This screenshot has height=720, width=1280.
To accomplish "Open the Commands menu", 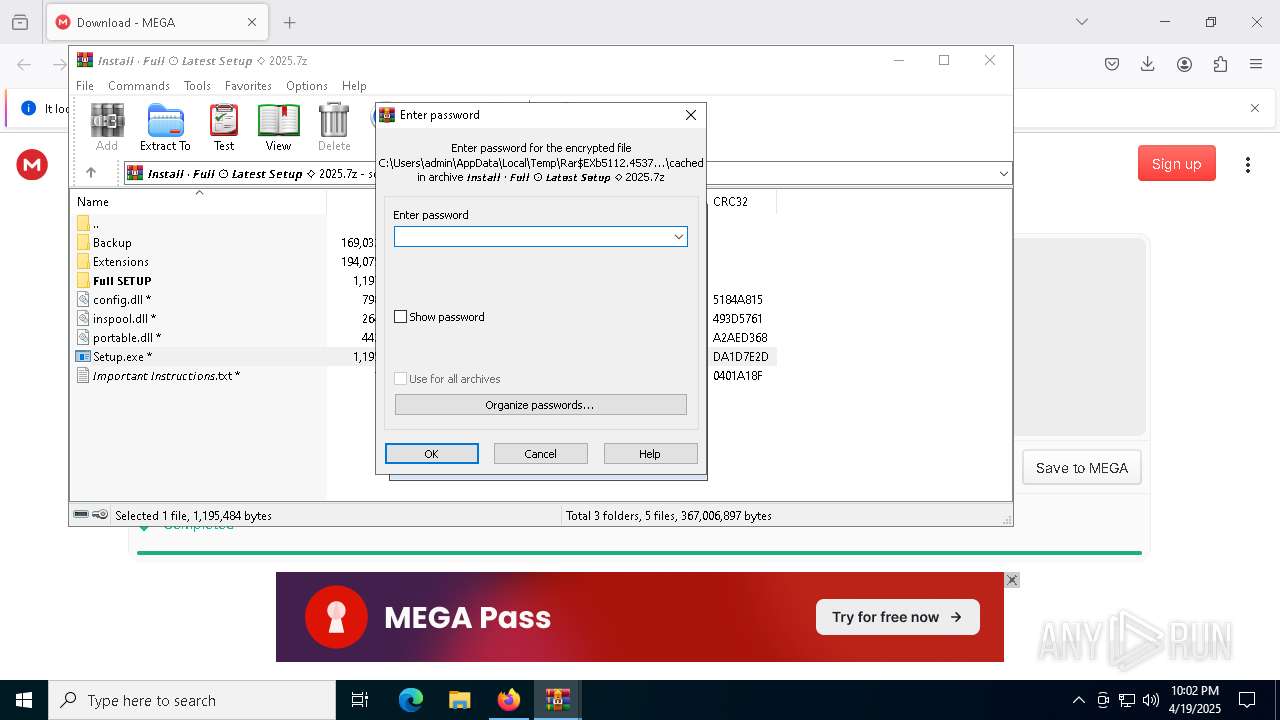I will [x=139, y=86].
